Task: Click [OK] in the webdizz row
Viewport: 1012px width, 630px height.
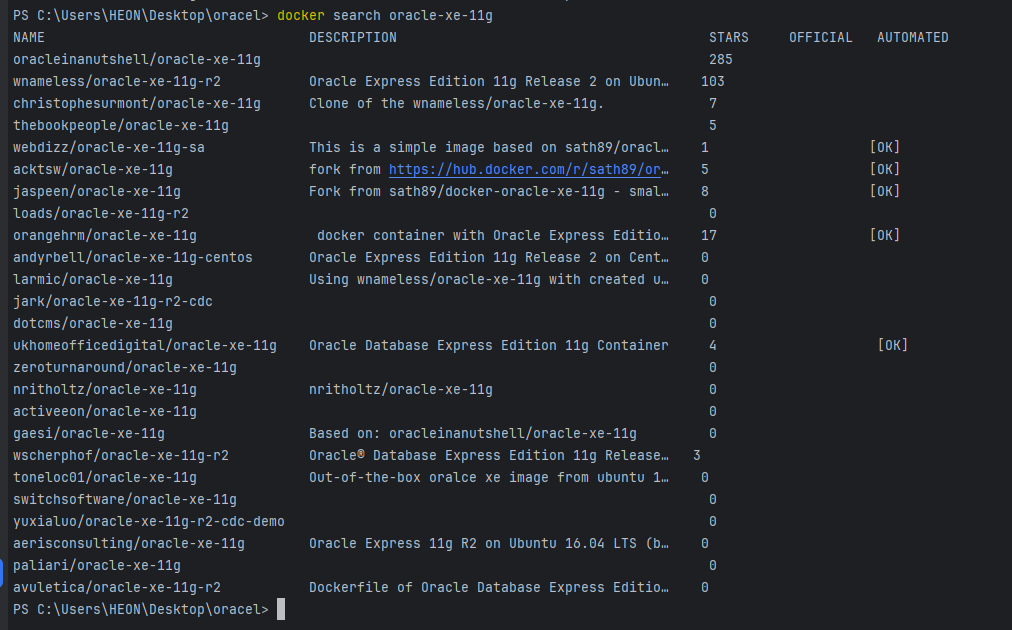Action: pos(885,147)
